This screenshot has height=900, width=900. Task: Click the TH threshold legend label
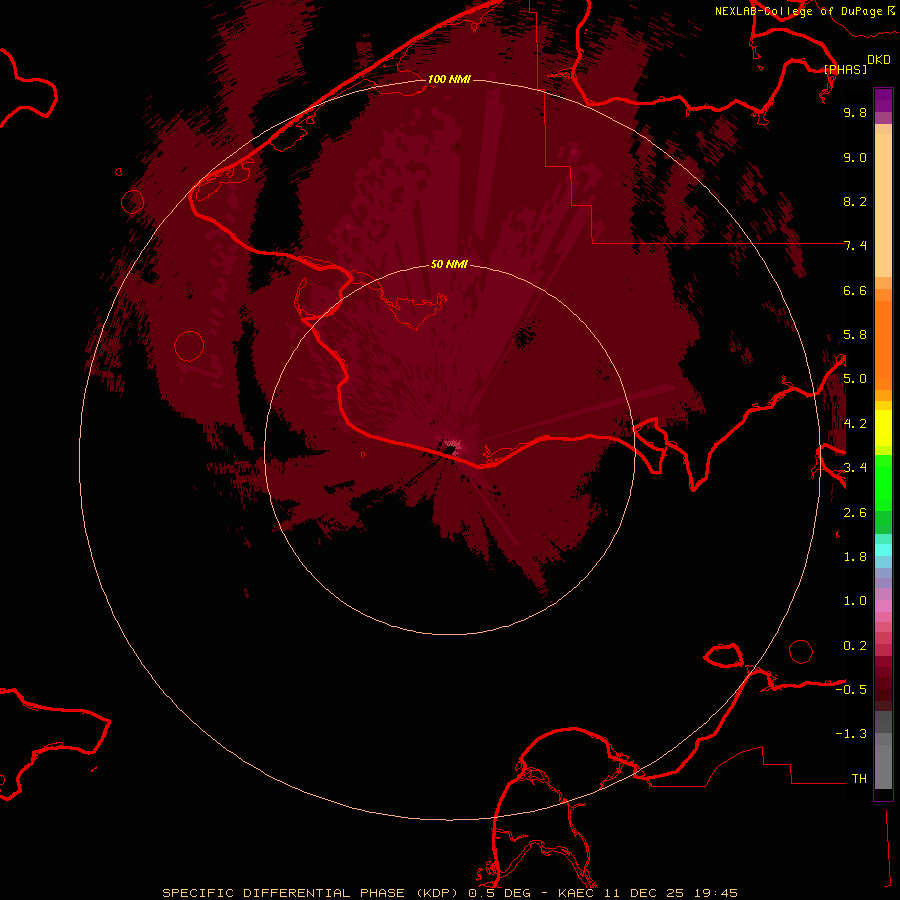[x=859, y=779]
